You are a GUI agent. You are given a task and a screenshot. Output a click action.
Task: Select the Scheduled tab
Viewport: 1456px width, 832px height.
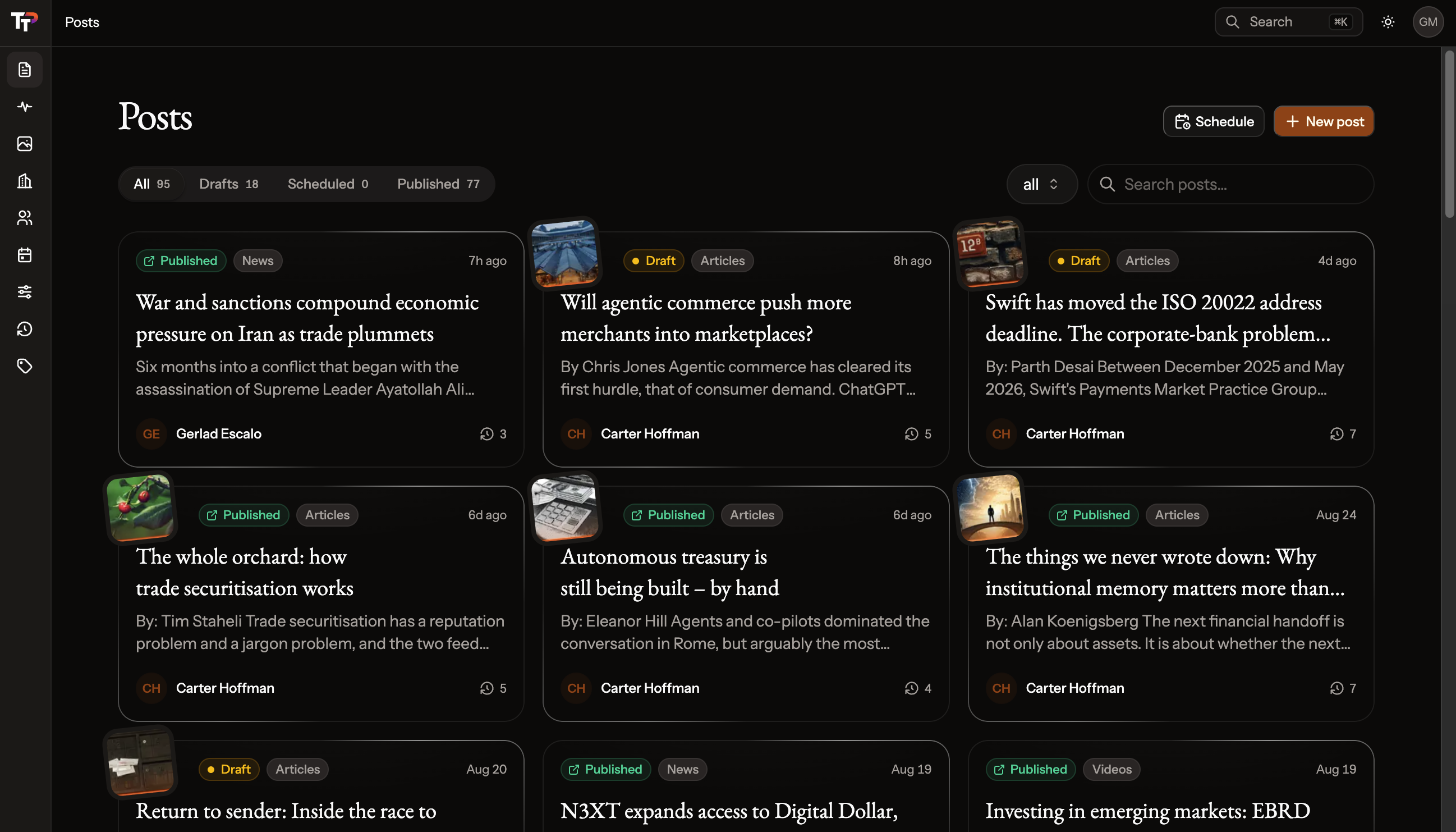click(328, 184)
